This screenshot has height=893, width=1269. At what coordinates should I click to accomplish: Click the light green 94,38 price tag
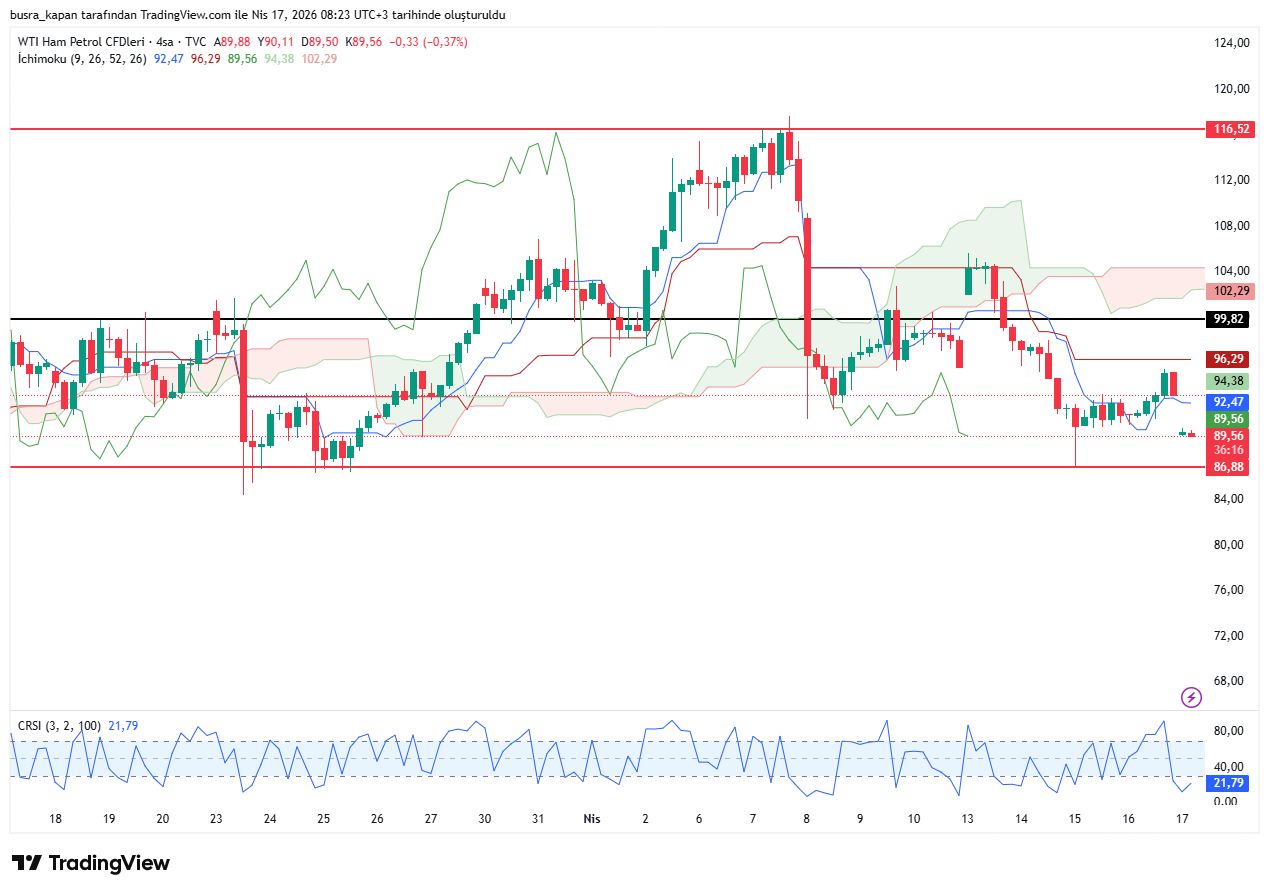point(1229,381)
